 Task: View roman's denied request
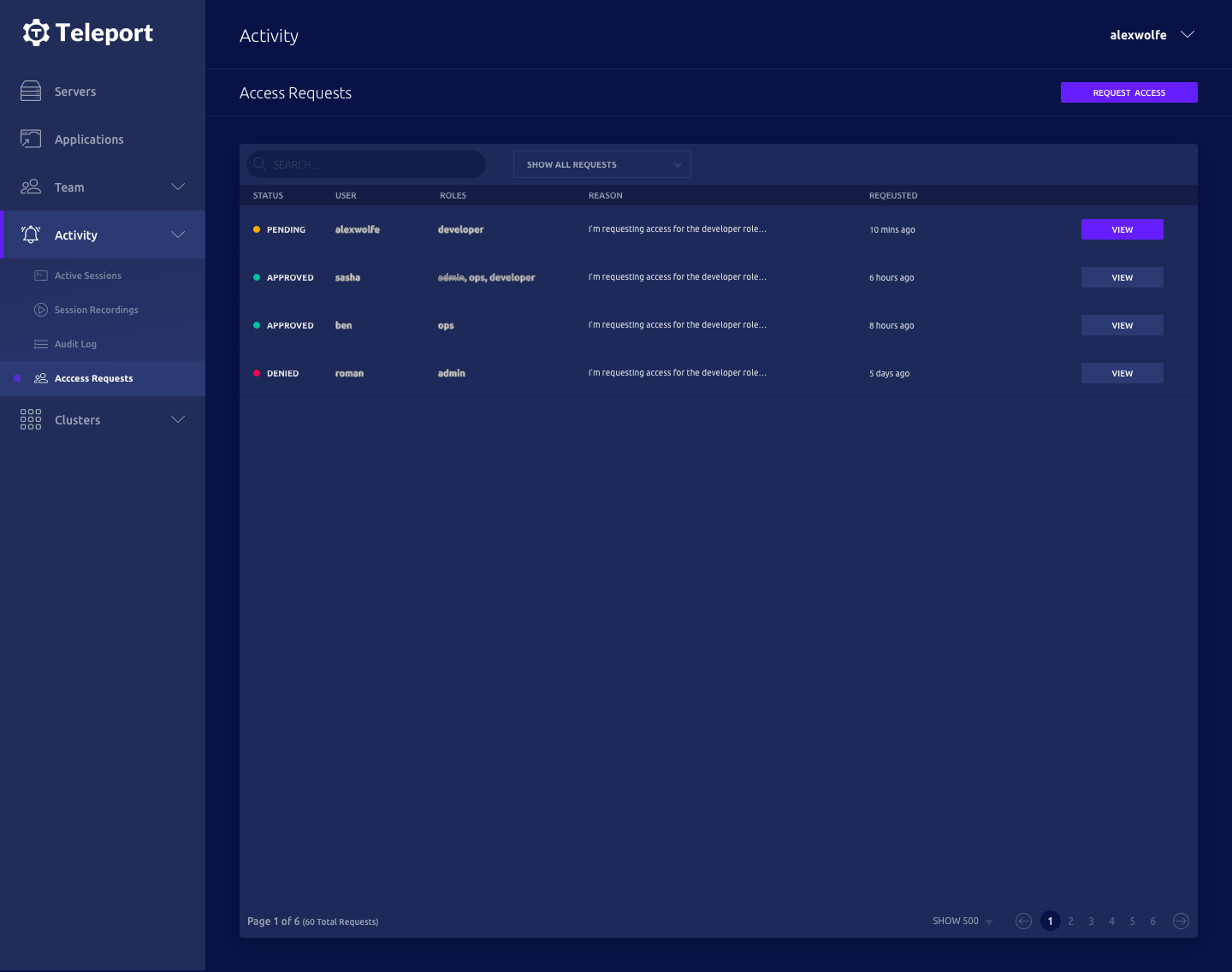(x=1122, y=373)
